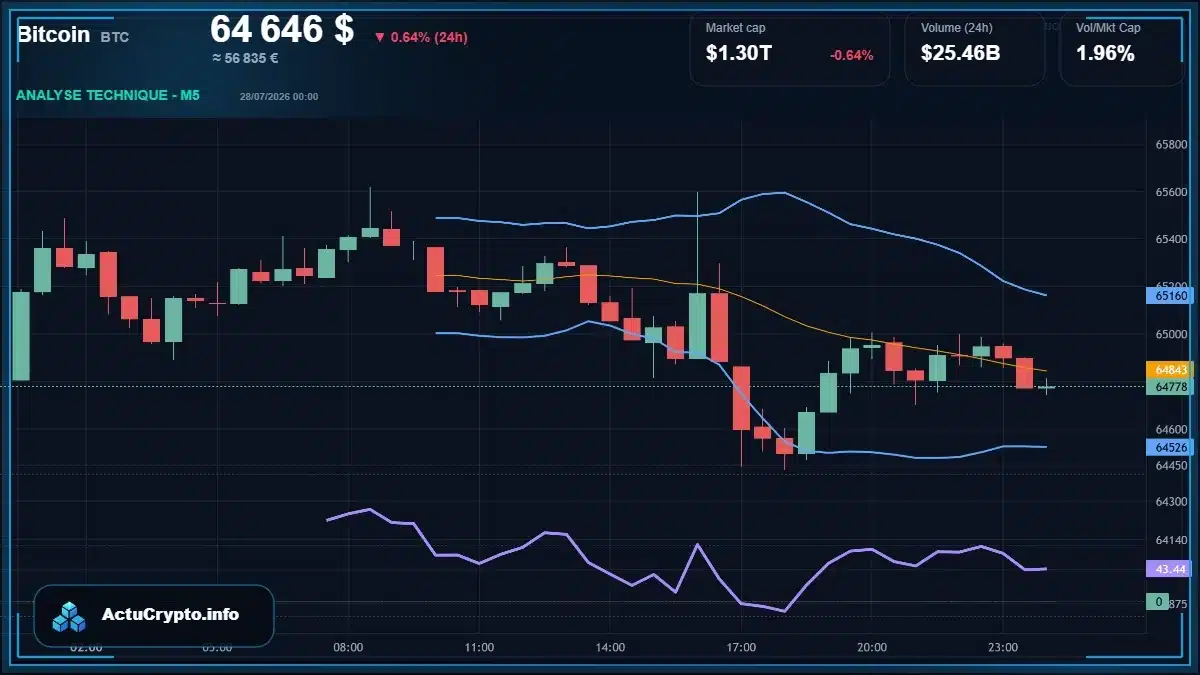Click the orange 64843 moving average tag

[1170, 369]
